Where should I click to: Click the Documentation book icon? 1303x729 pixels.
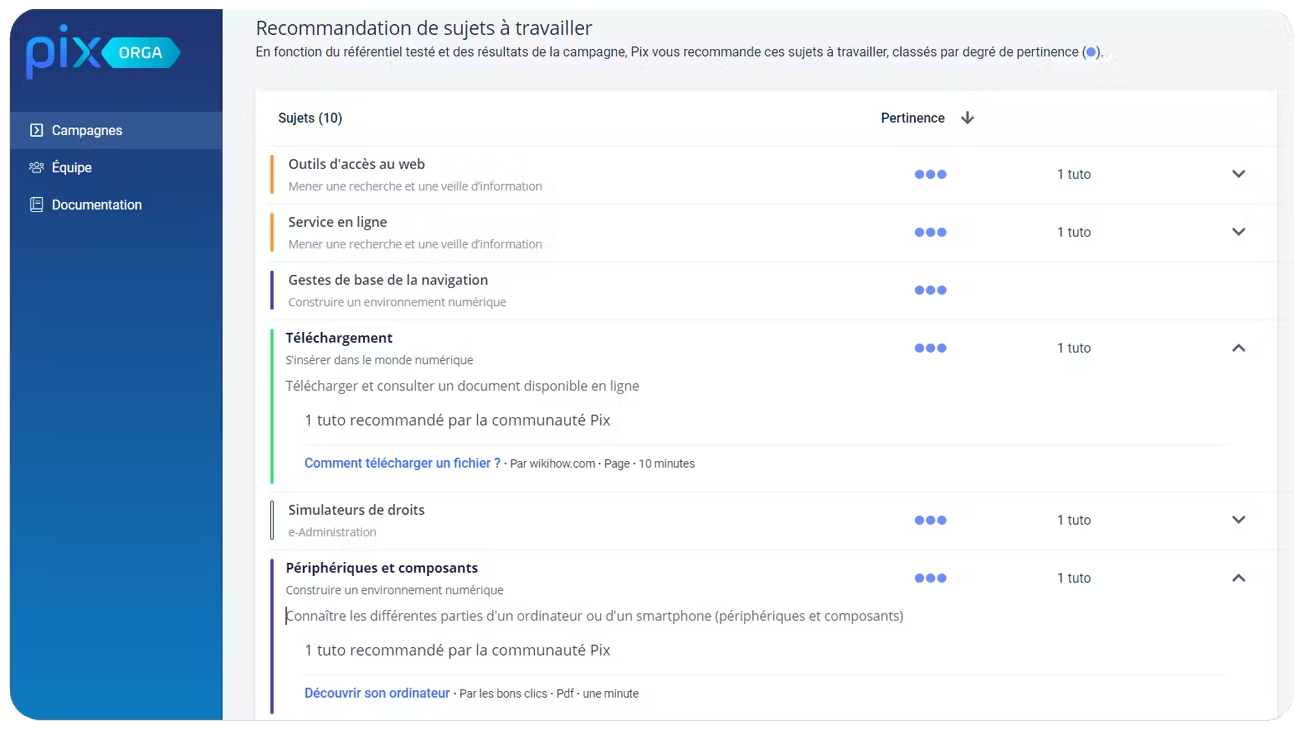[36, 204]
